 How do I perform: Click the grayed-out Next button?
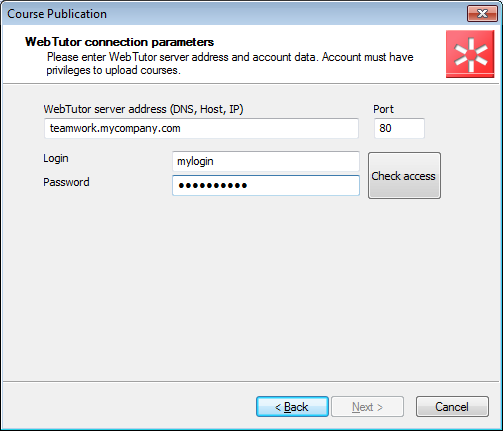367,407
